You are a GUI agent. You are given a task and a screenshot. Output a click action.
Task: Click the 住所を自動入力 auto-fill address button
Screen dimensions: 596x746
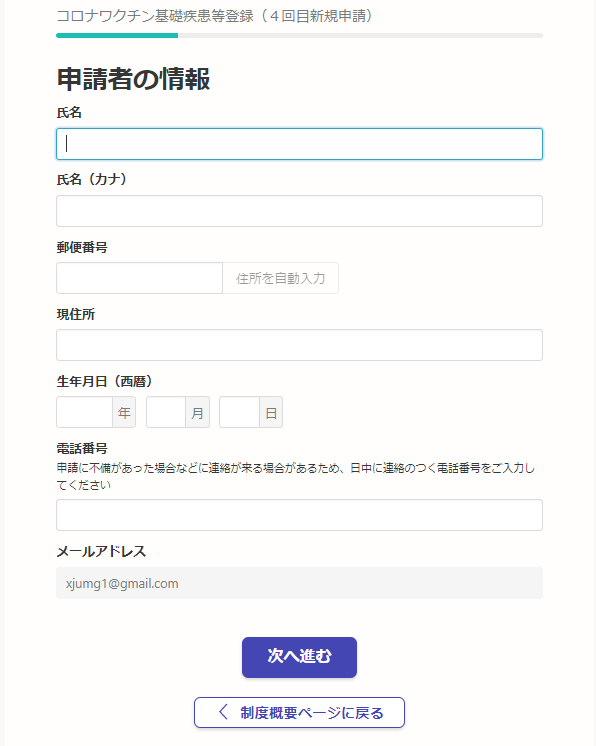[x=281, y=278]
